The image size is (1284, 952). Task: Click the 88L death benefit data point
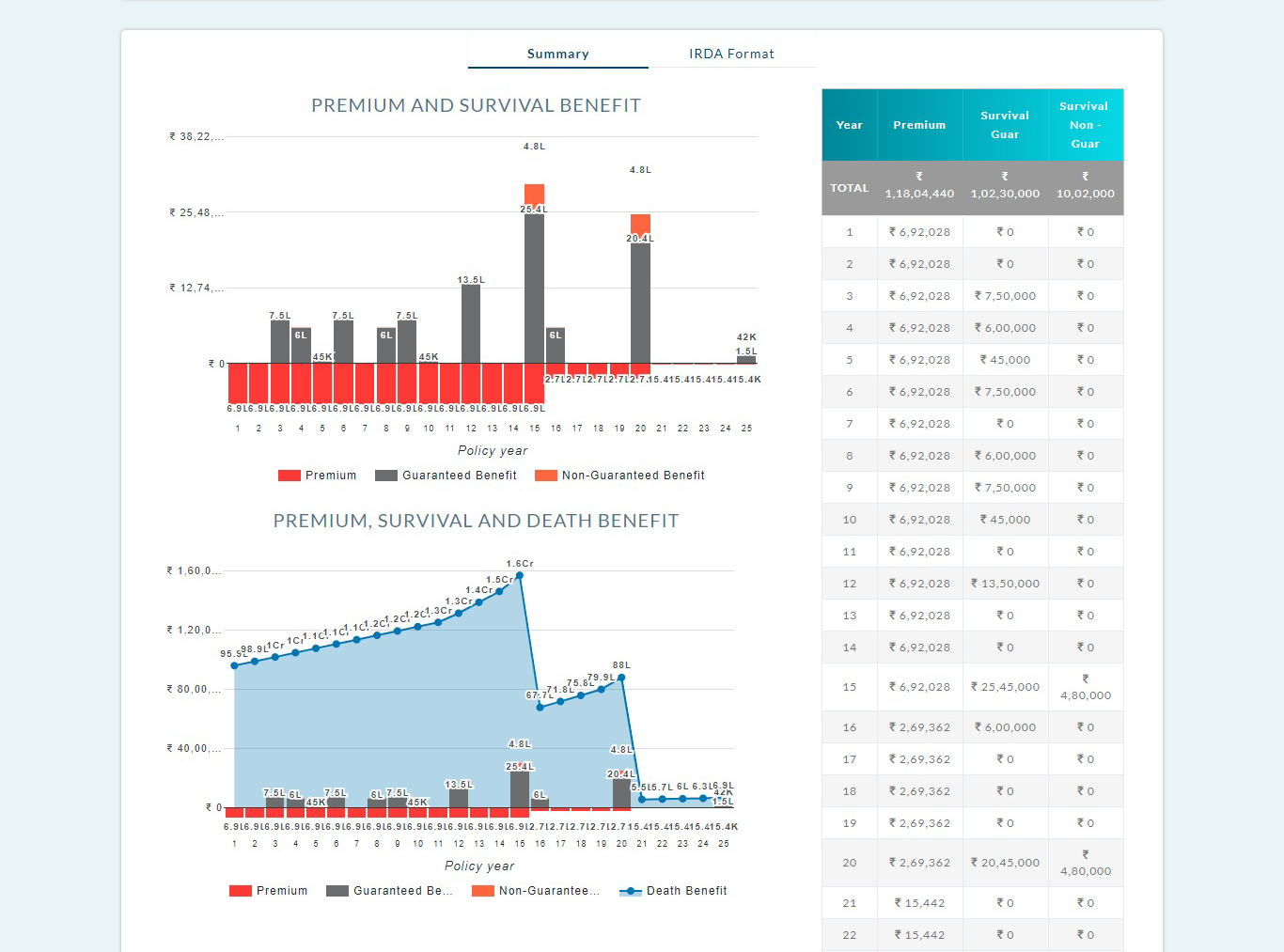click(621, 677)
